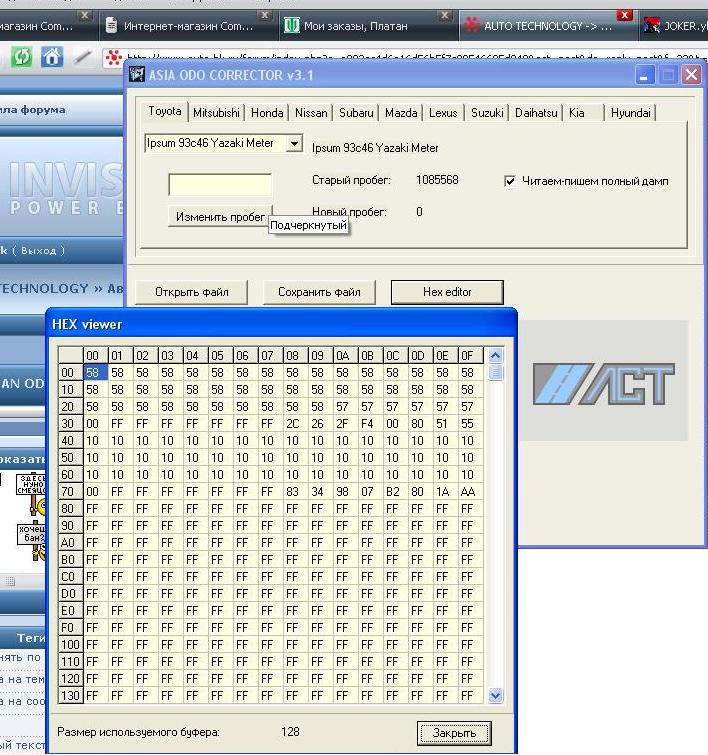Click the hex viewer scroll down arrow
Viewport: 708px width, 755px height.
[x=495, y=695]
